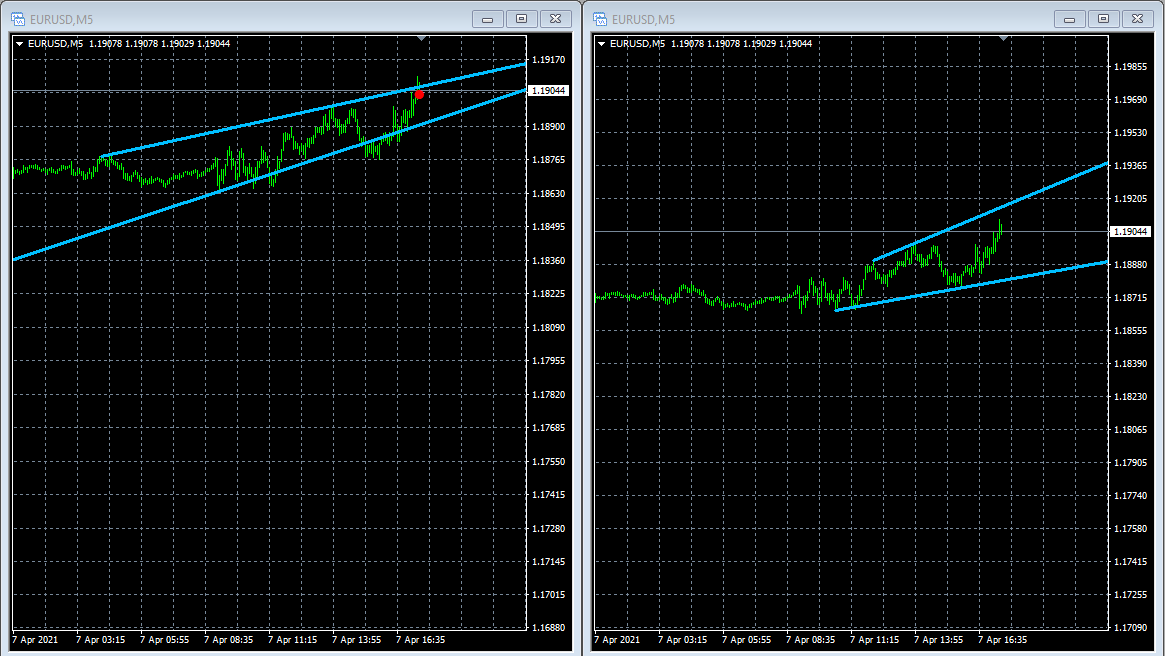The width and height of the screenshot is (1165, 656).
Task: Click '7 Apr 16:35' on left time axis
Action: [421, 640]
